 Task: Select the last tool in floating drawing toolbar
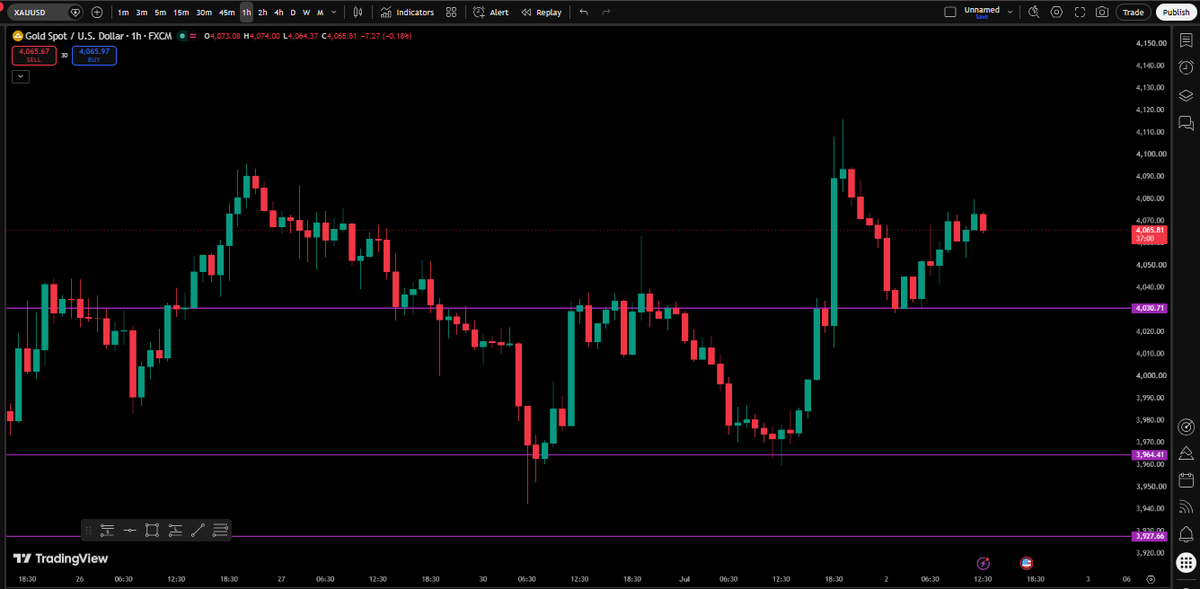221,530
